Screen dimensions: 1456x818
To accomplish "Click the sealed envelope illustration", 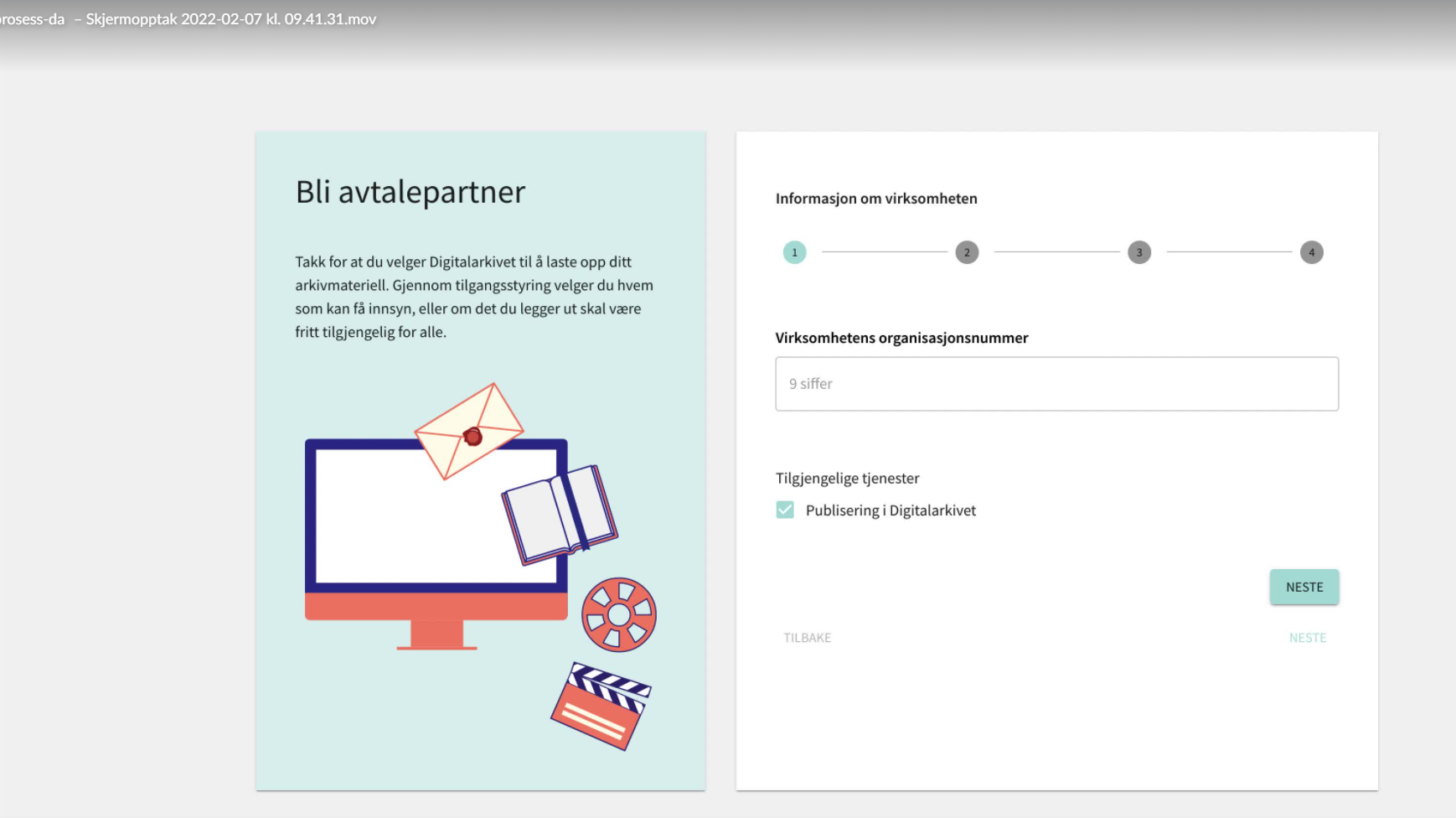I will 469,431.
